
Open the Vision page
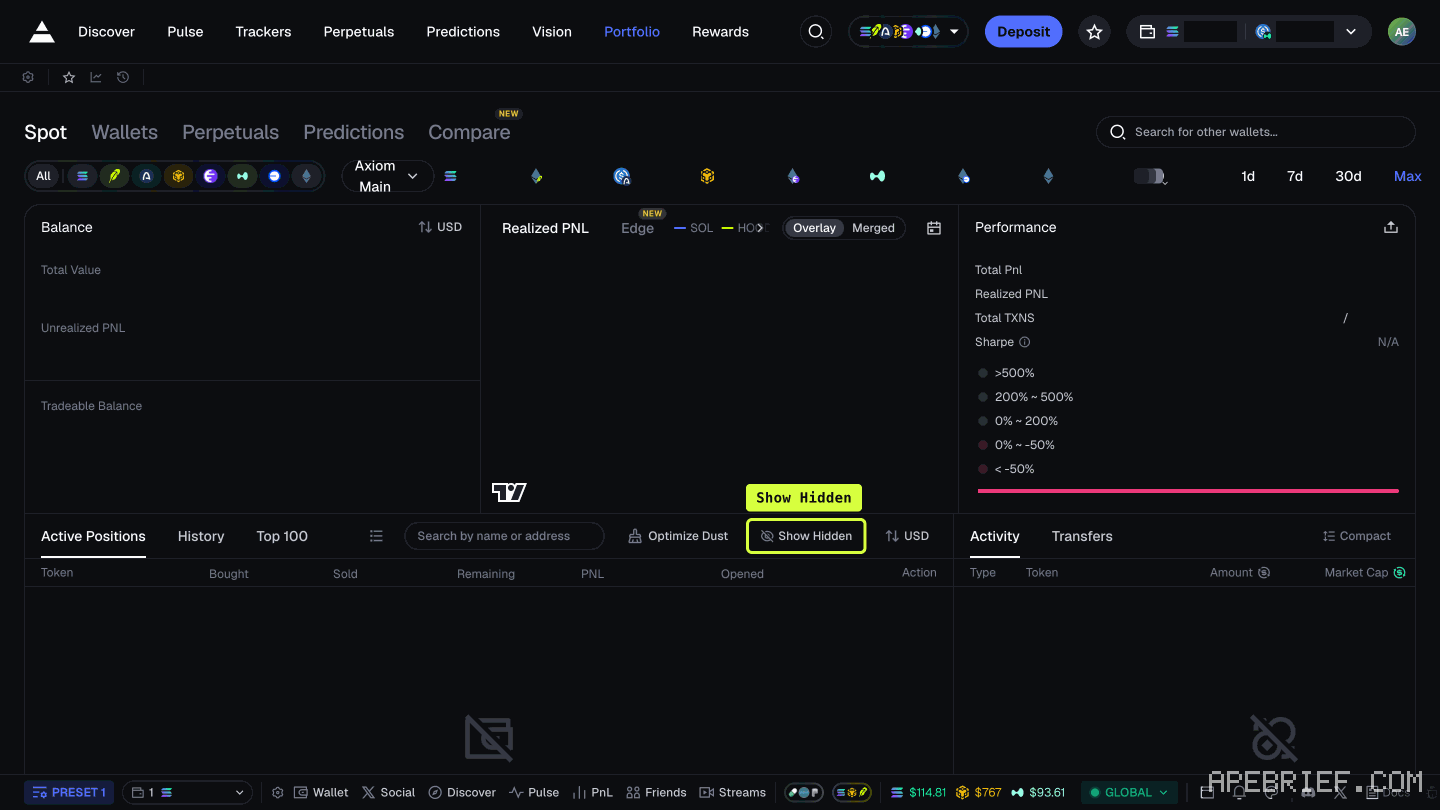552,32
